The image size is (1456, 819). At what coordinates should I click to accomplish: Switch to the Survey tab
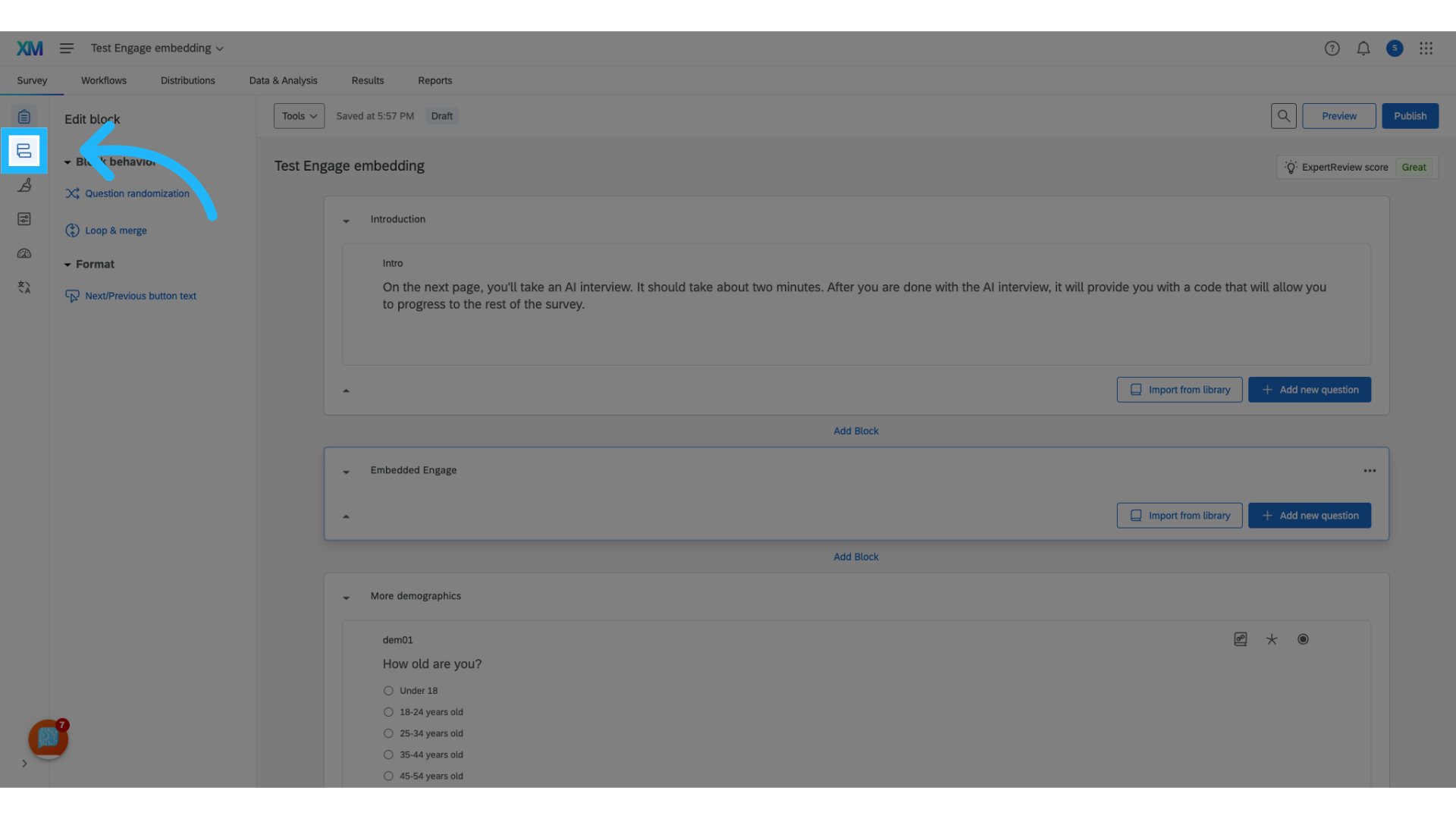point(32,80)
